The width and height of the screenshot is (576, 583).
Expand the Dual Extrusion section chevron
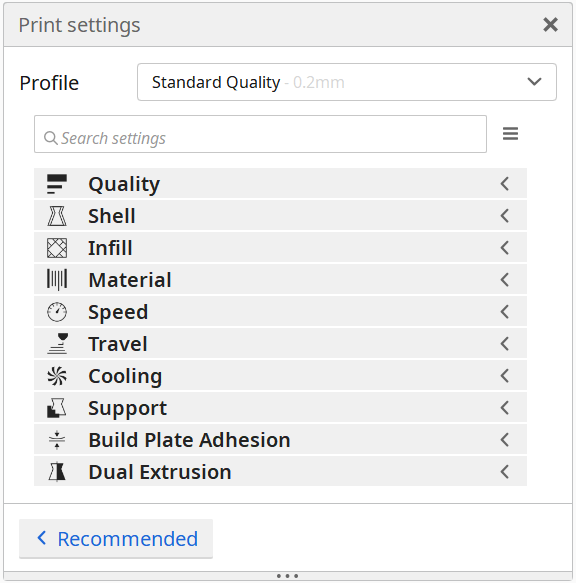click(505, 472)
